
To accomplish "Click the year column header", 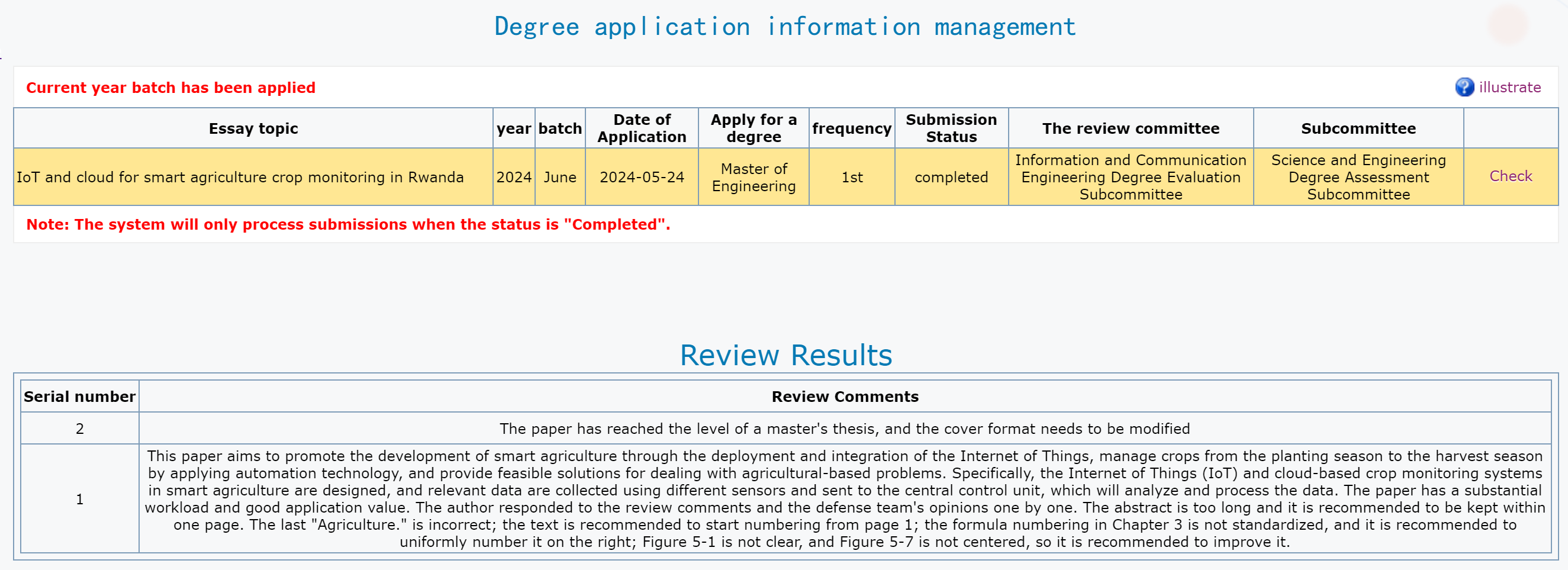I will pos(514,128).
